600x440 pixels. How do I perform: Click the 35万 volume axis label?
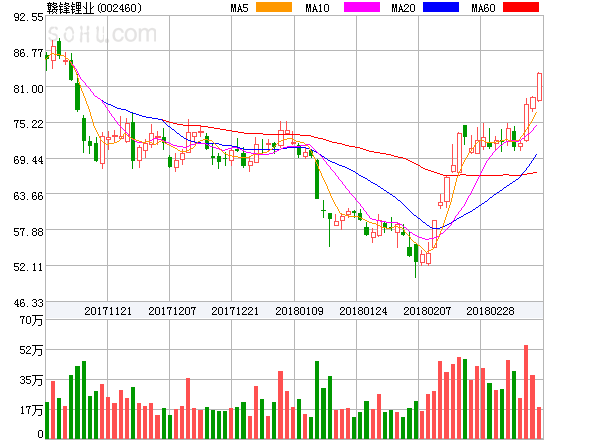pyautogui.click(x=31, y=380)
